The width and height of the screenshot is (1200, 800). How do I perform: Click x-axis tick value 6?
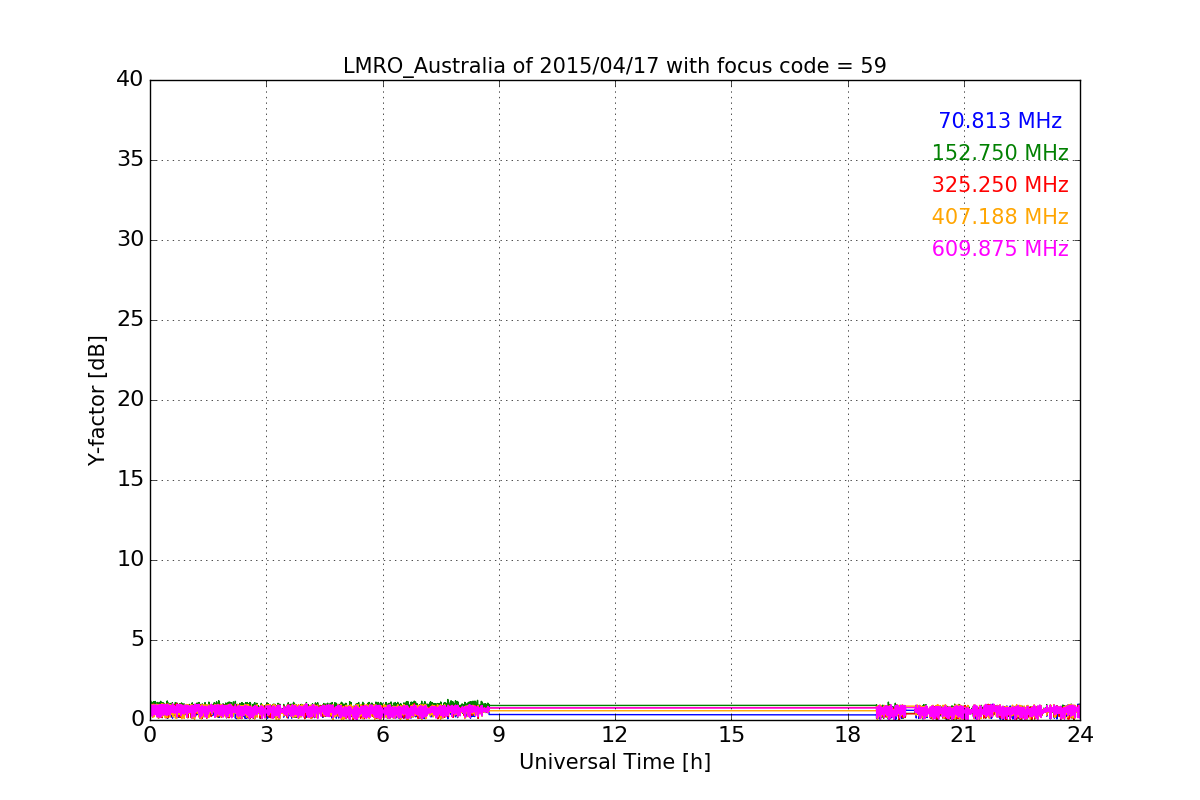(382, 735)
